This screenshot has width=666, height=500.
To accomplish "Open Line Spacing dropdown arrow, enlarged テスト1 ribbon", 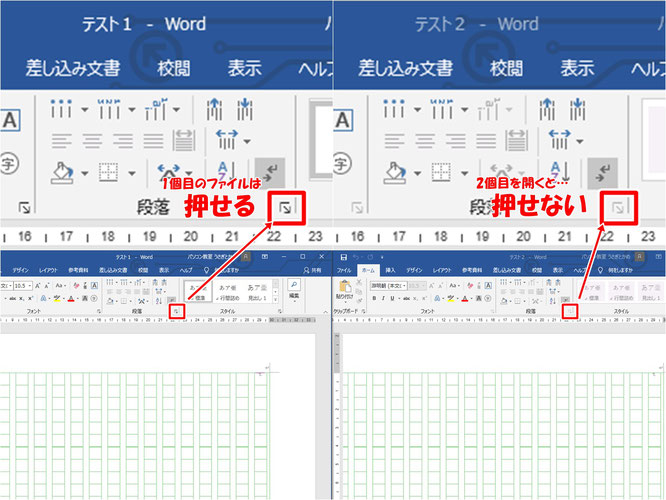I will [247, 141].
